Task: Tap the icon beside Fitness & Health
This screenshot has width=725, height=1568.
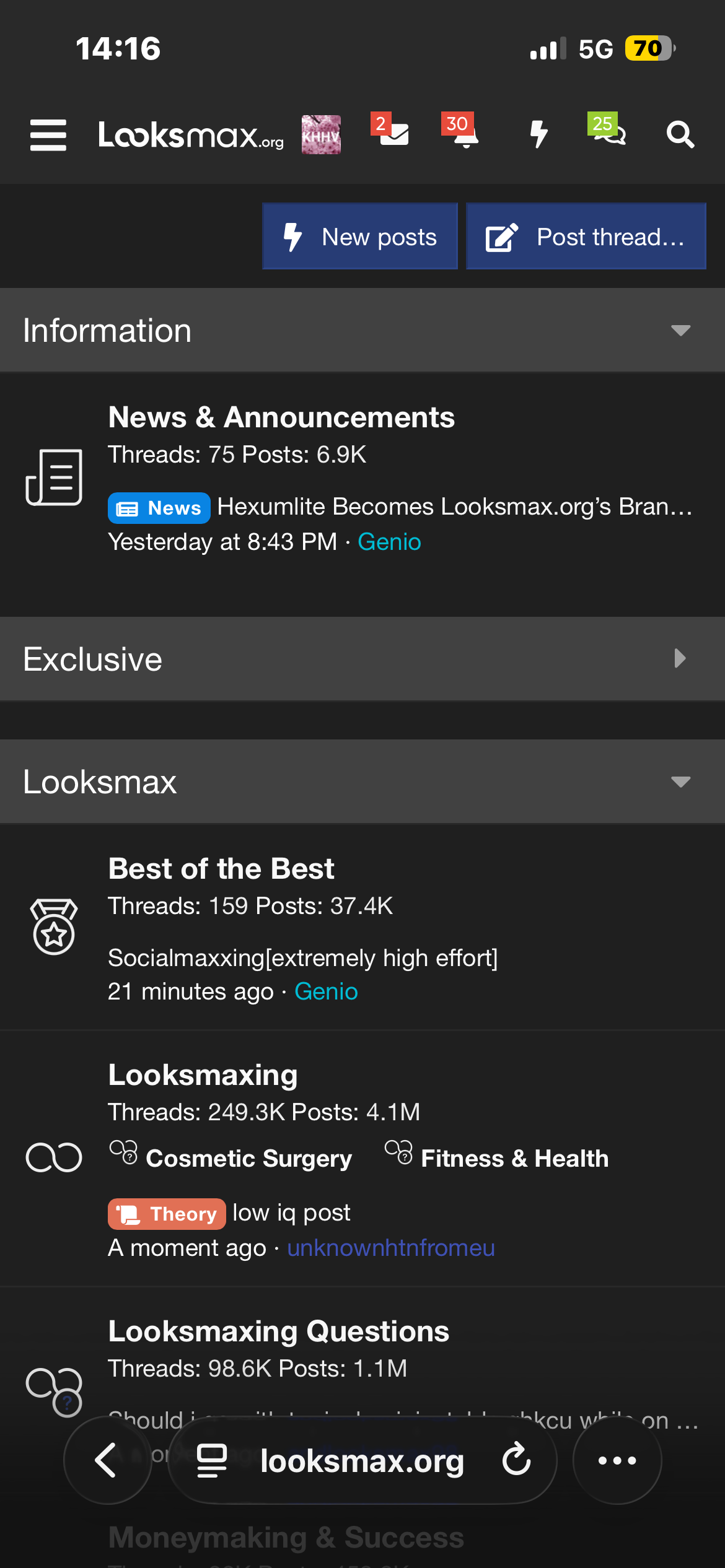Action: click(x=398, y=1152)
